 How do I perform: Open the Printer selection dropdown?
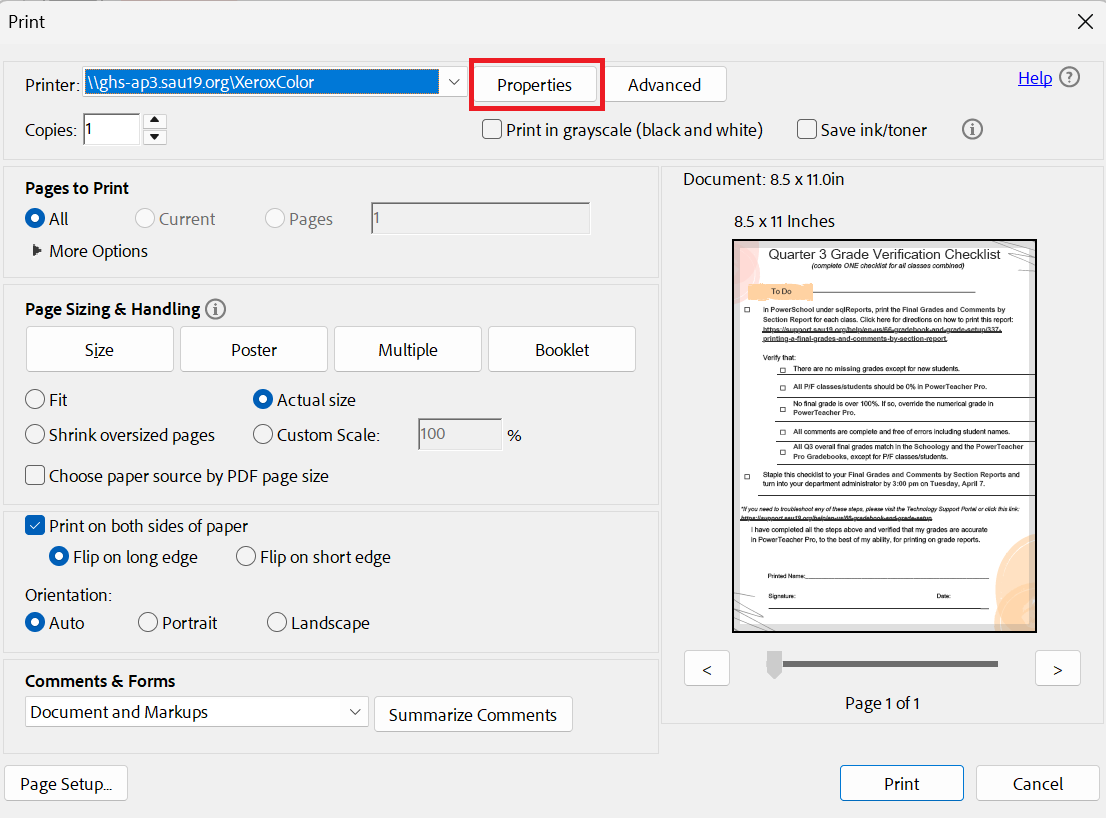pyautogui.click(x=453, y=83)
